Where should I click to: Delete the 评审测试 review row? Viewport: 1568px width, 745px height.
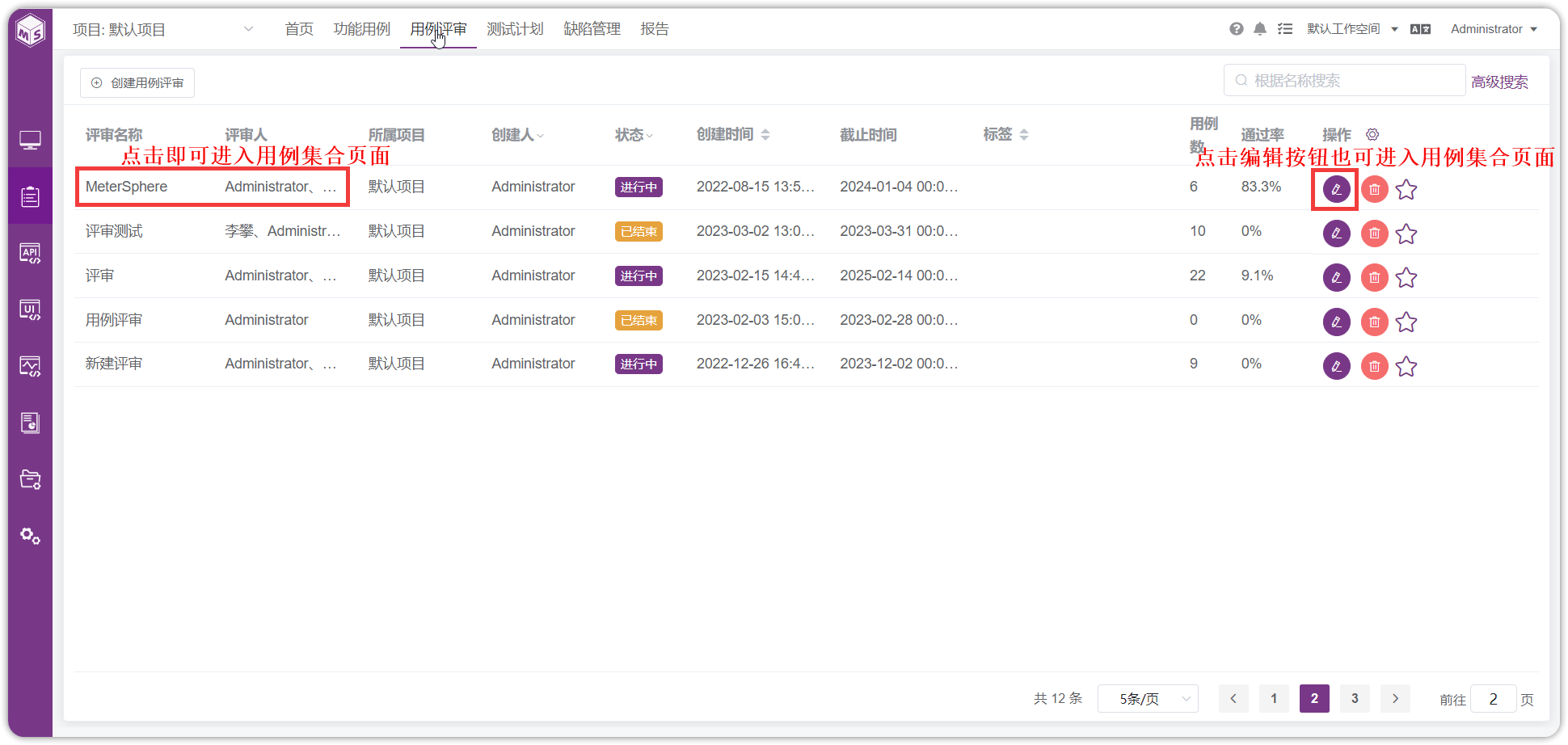pos(1375,234)
